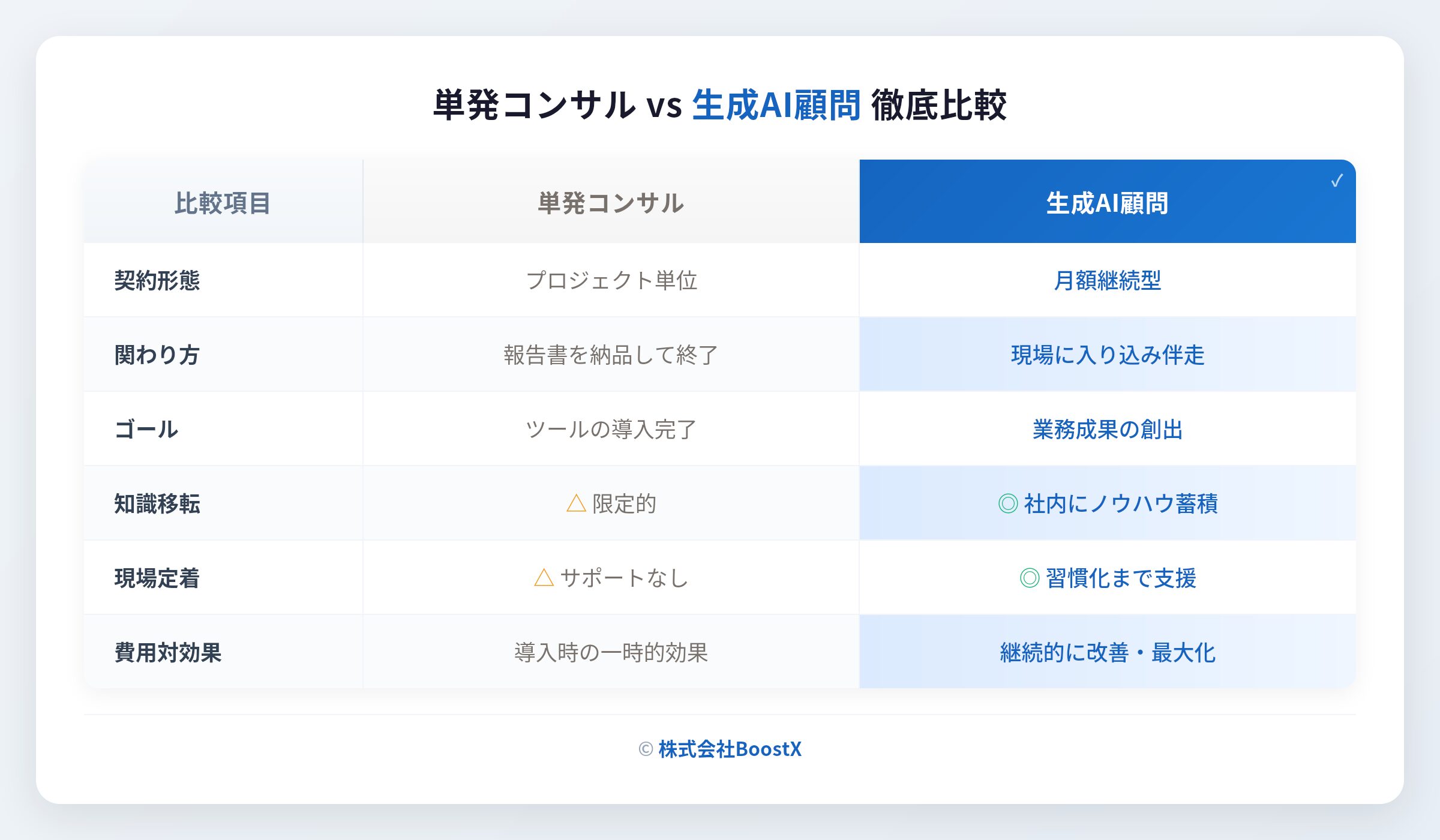1440x840 pixels.
Task: Click the 契約形態 row label
Action: tap(157, 280)
